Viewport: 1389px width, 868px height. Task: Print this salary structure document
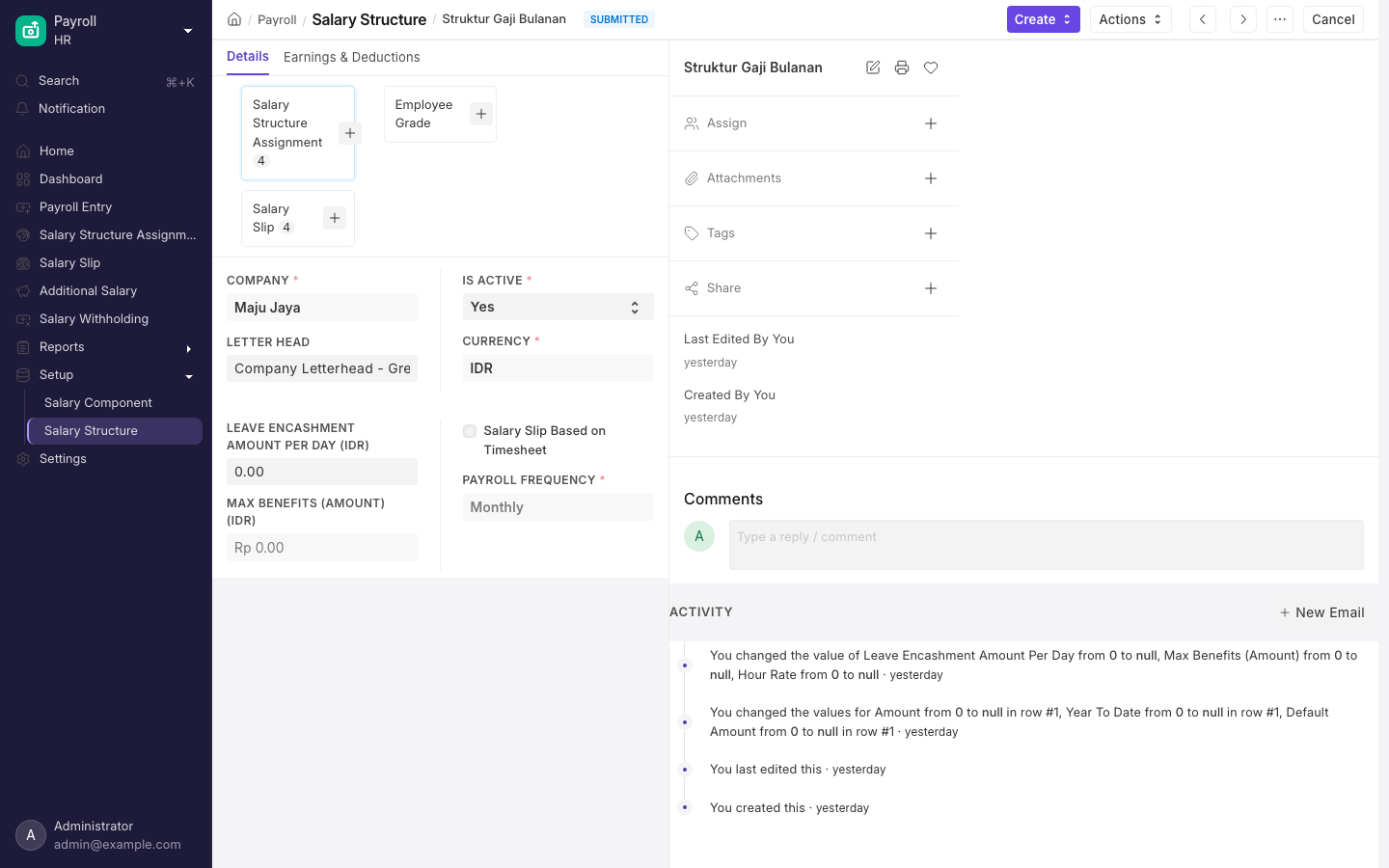[x=902, y=68]
